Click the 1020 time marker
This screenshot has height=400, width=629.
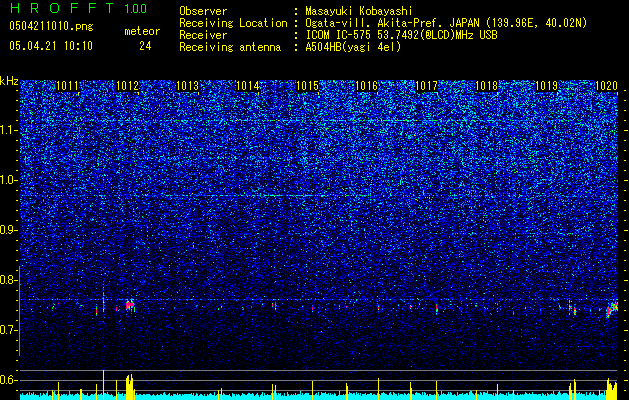point(606,86)
